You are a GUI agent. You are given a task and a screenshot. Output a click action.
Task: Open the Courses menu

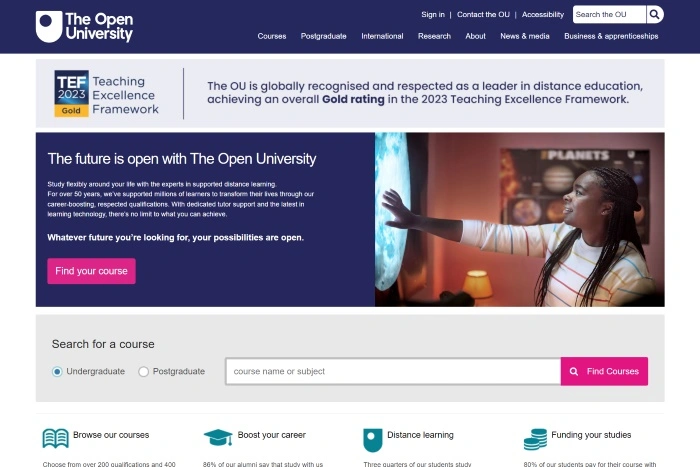pos(272,36)
